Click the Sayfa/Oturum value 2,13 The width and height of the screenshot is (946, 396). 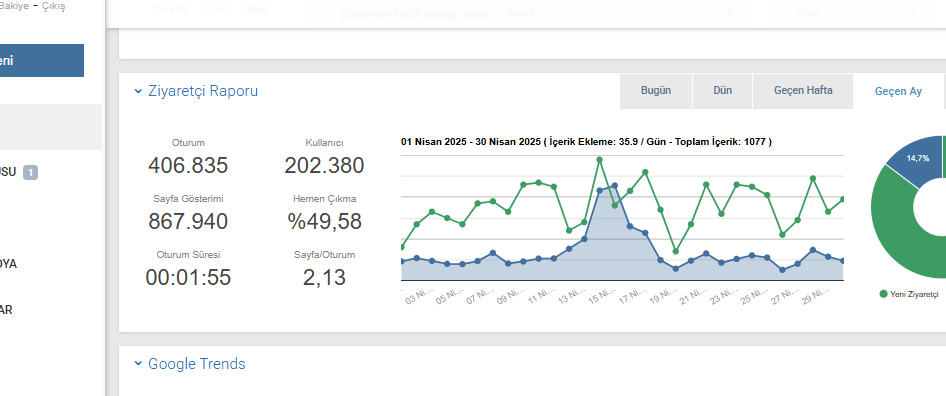click(x=325, y=278)
